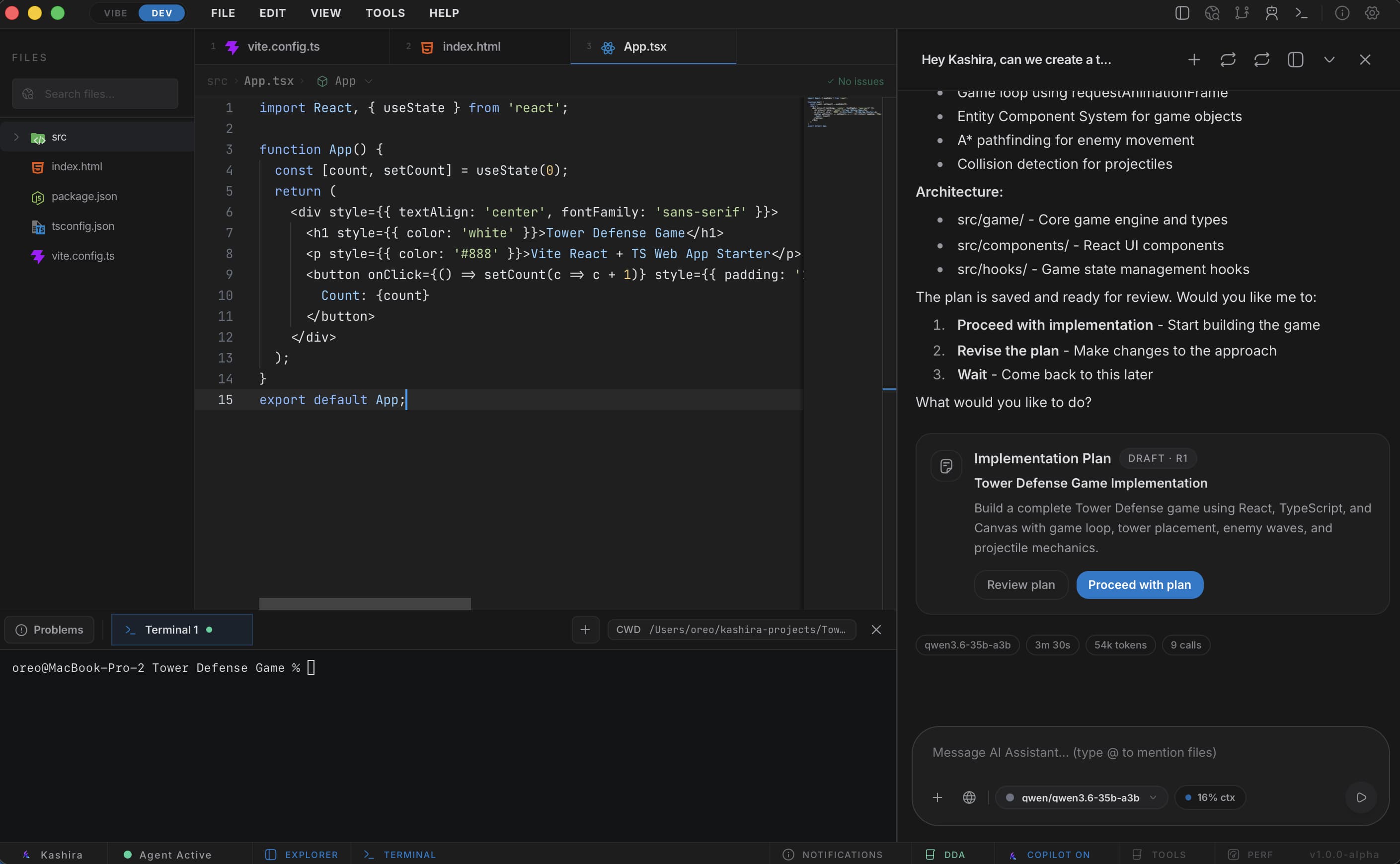Screen dimensions: 1400x864
Task: Click the Search files input field
Action: click(x=95, y=94)
